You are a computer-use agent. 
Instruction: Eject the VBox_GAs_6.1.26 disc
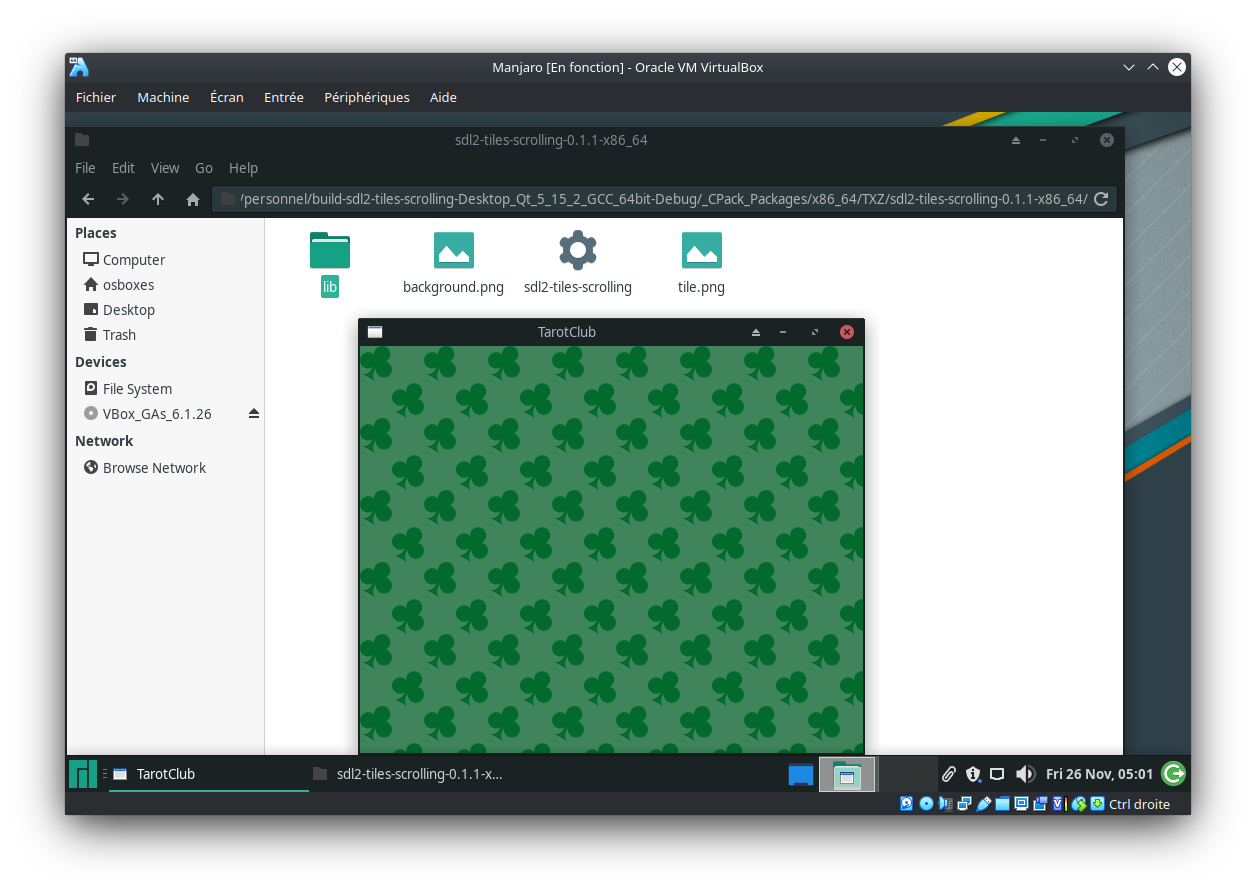tap(254, 414)
